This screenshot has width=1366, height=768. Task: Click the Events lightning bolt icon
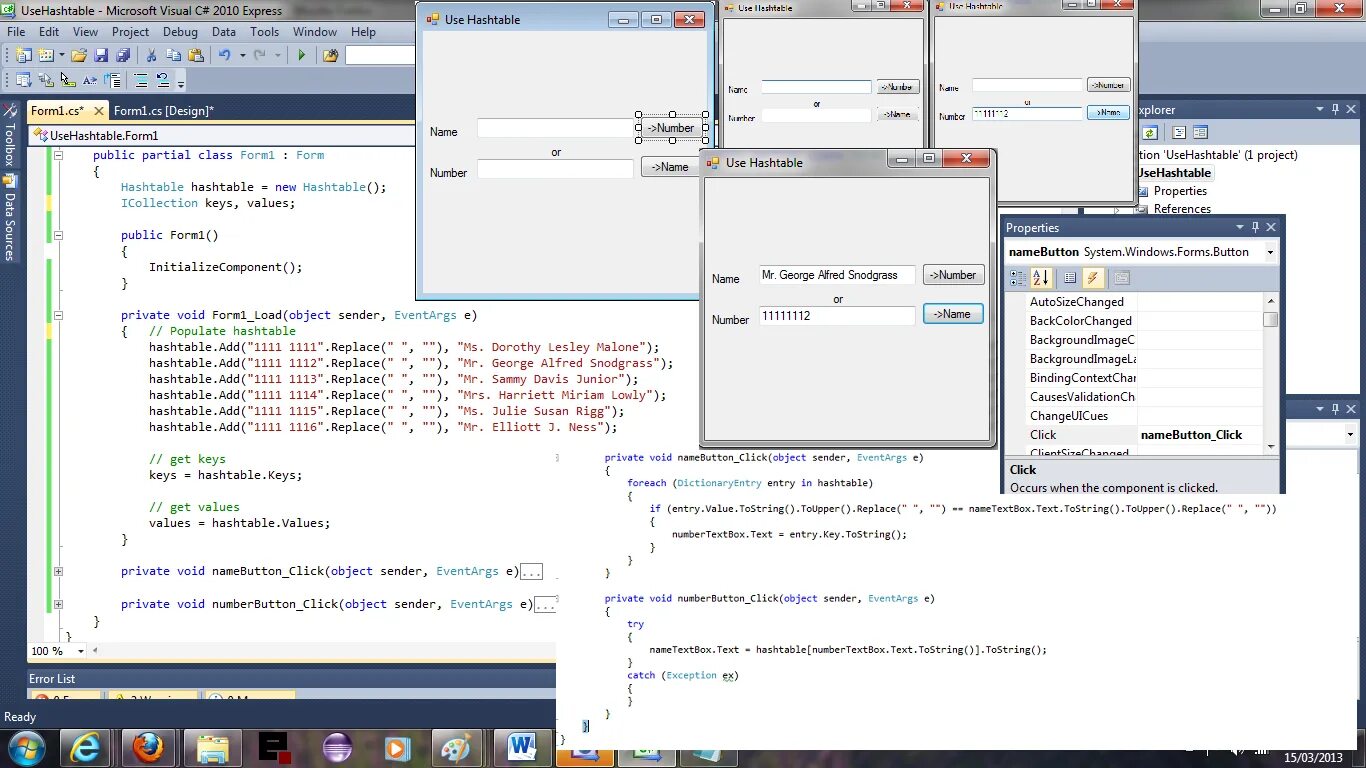pyautogui.click(x=1093, y=278)
